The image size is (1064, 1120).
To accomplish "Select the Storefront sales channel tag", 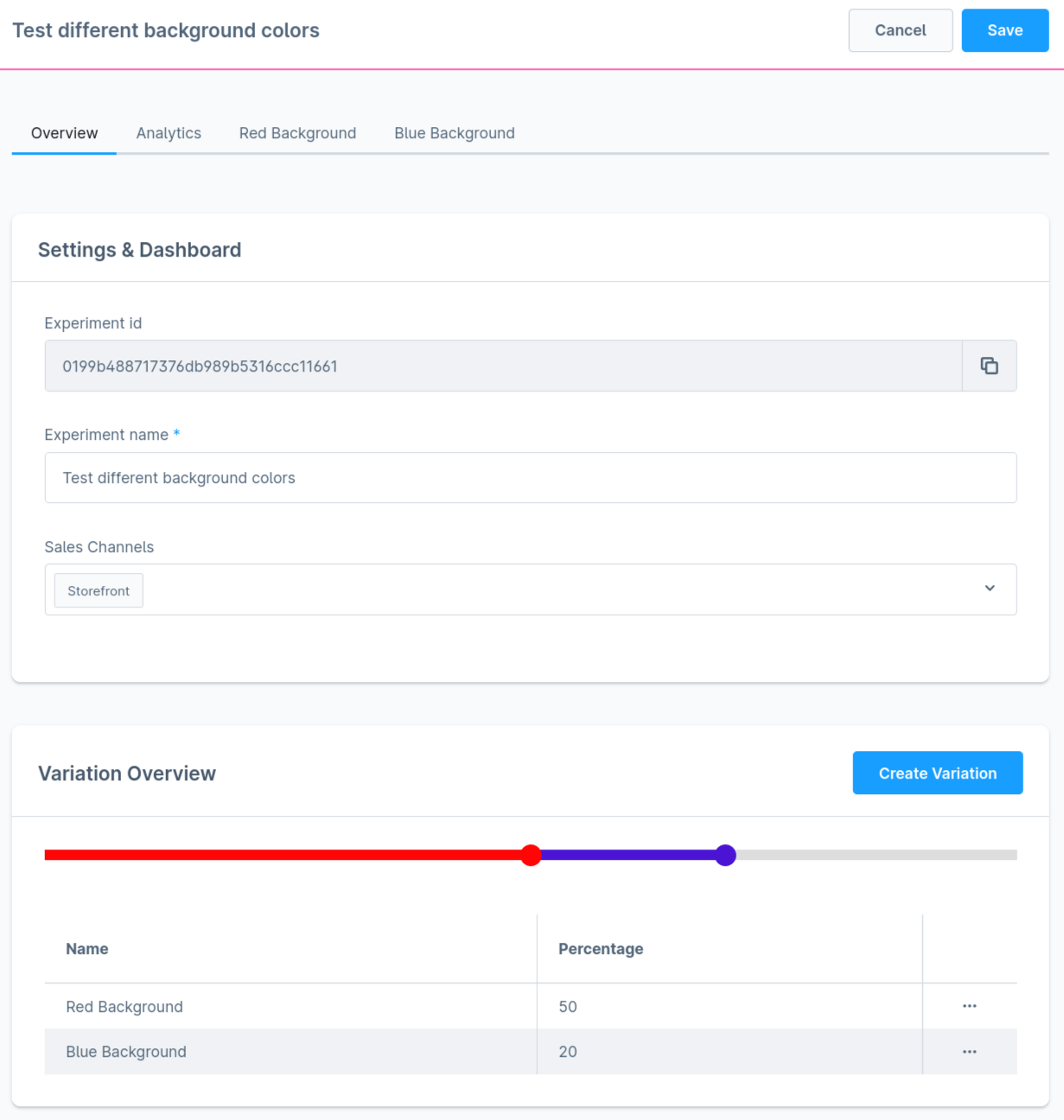I will pos(99,591).
